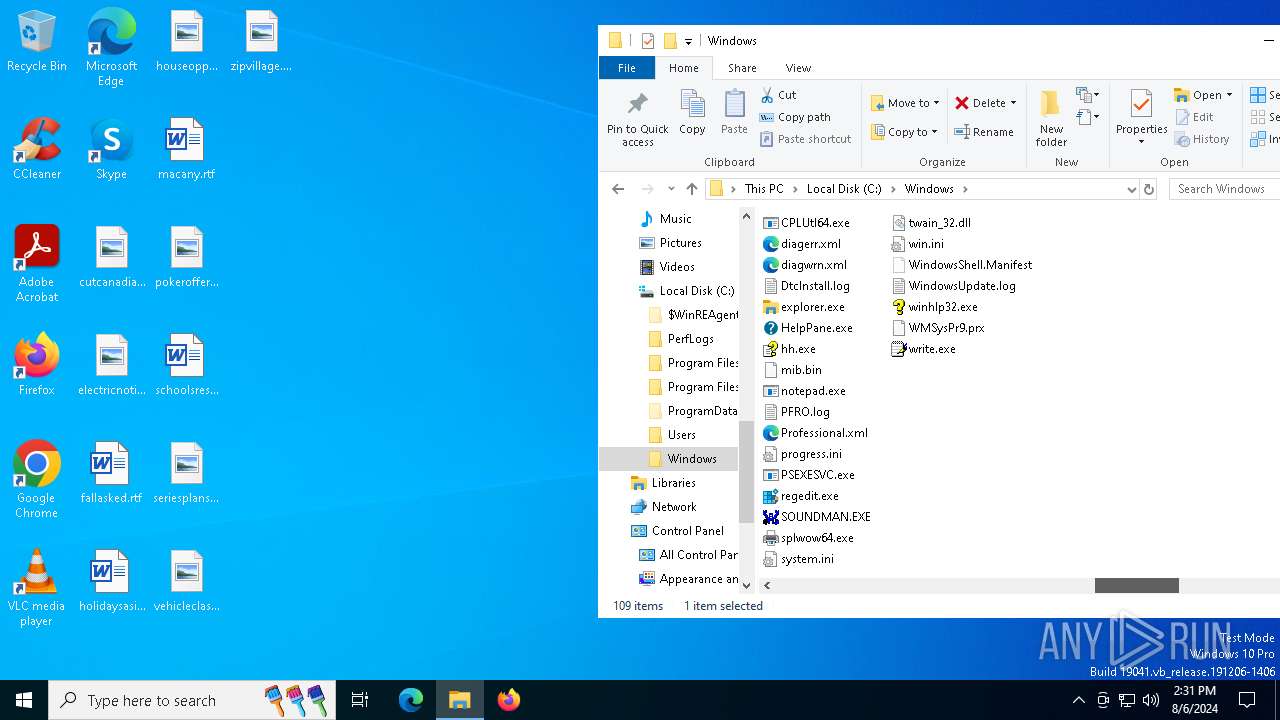This screenshot has height=720, width=1280.
Task: Switch to the Share ribbon tab
Action: [742, 68]
